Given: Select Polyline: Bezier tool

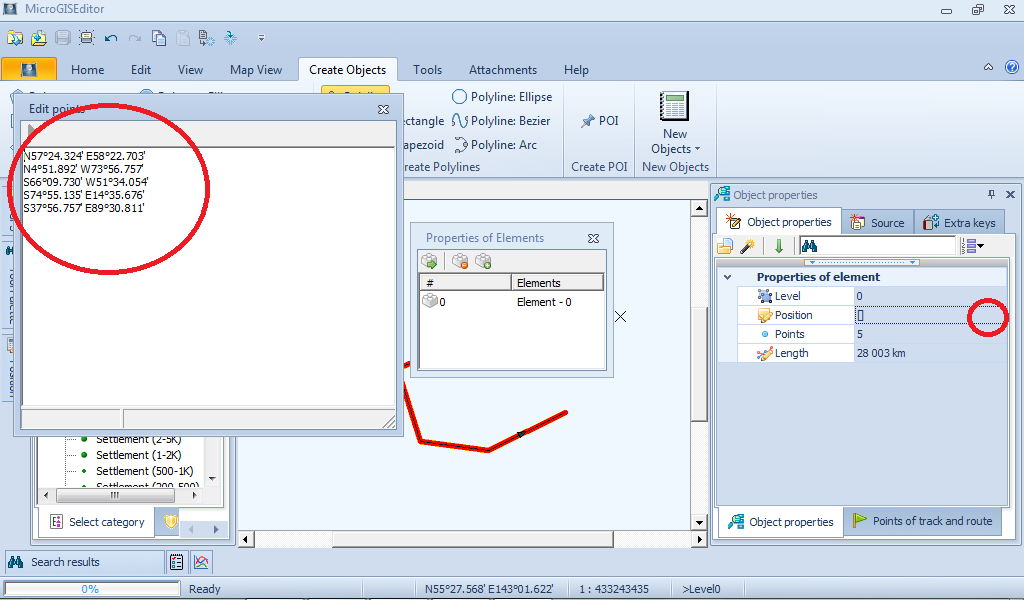Looking at the screenshot, I should pyautogui.click(x=501, y=121).
